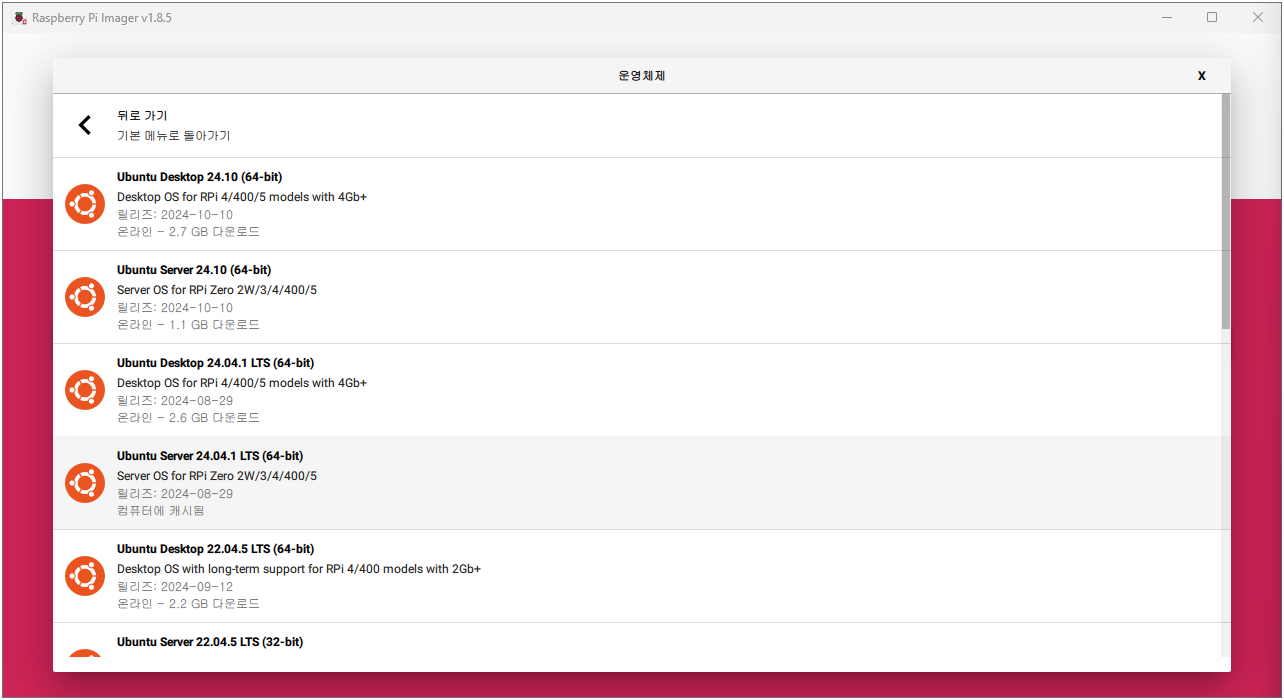Click the back arrow icon
1284x700 pixels.
point(85,125)
